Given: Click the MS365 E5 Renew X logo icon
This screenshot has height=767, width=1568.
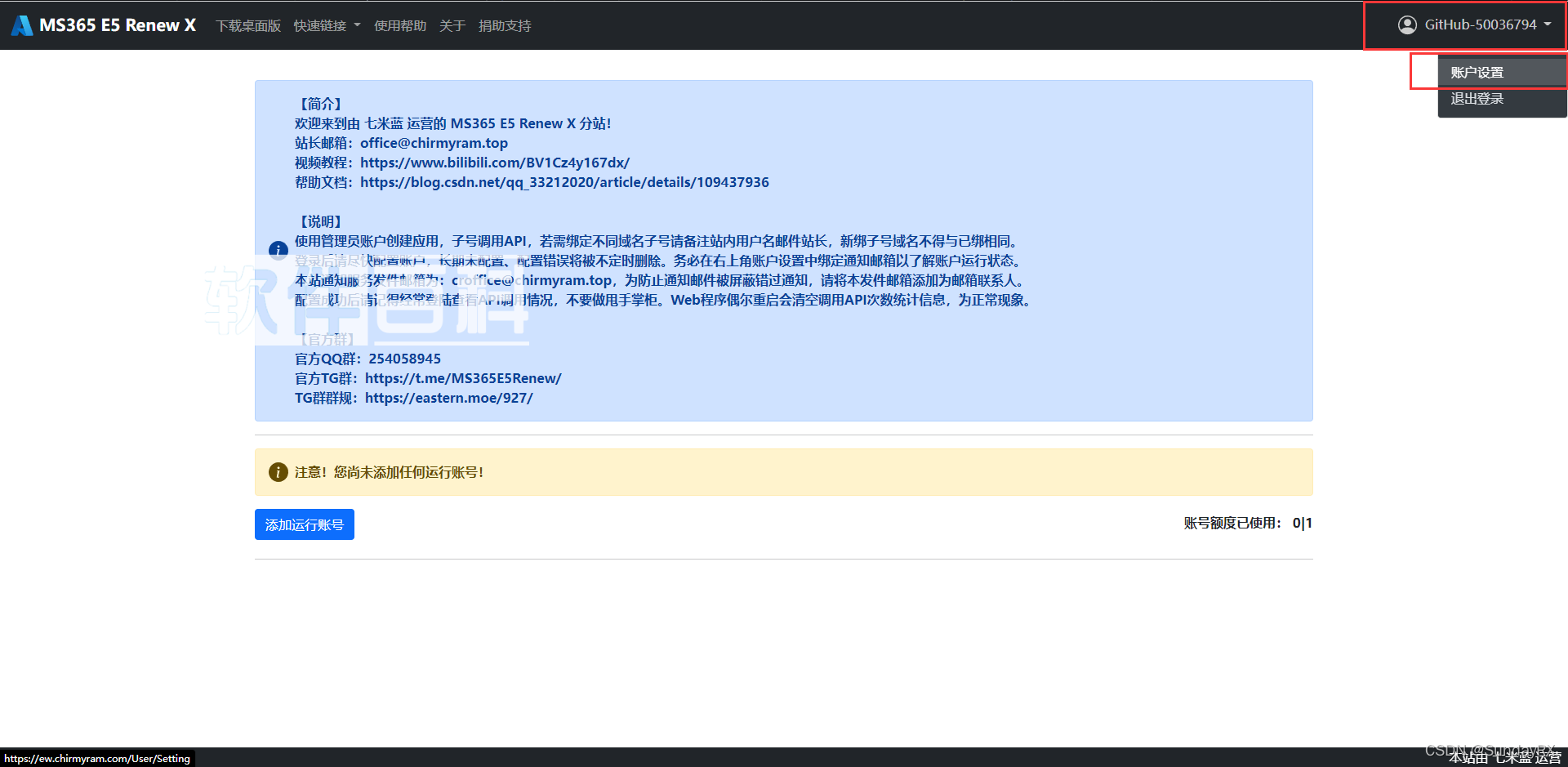Looking at the screenshot, I should pyautogui.click(x=22, y=25).
